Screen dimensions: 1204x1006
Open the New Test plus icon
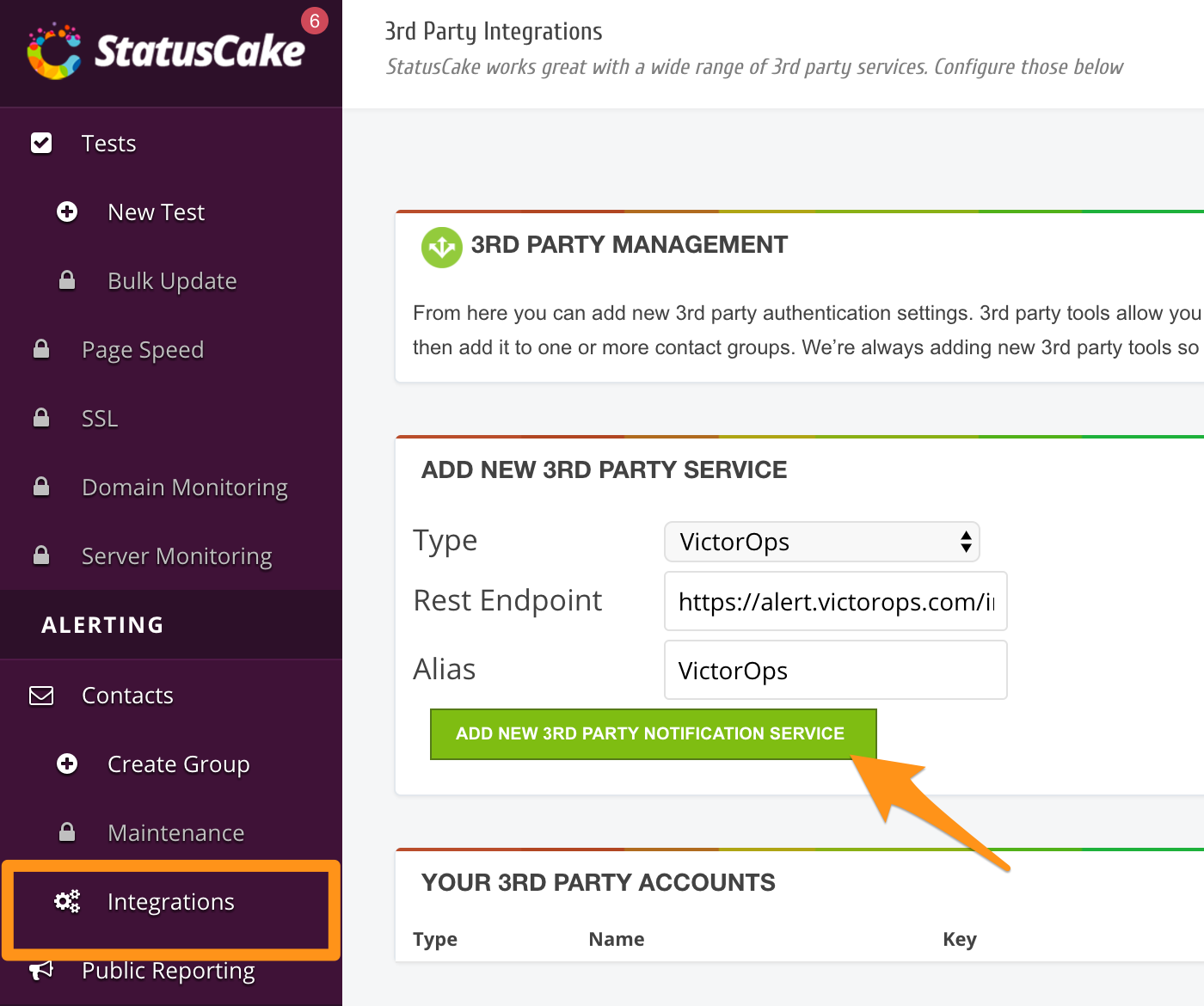pyautogui.click(x=67, y=212)
